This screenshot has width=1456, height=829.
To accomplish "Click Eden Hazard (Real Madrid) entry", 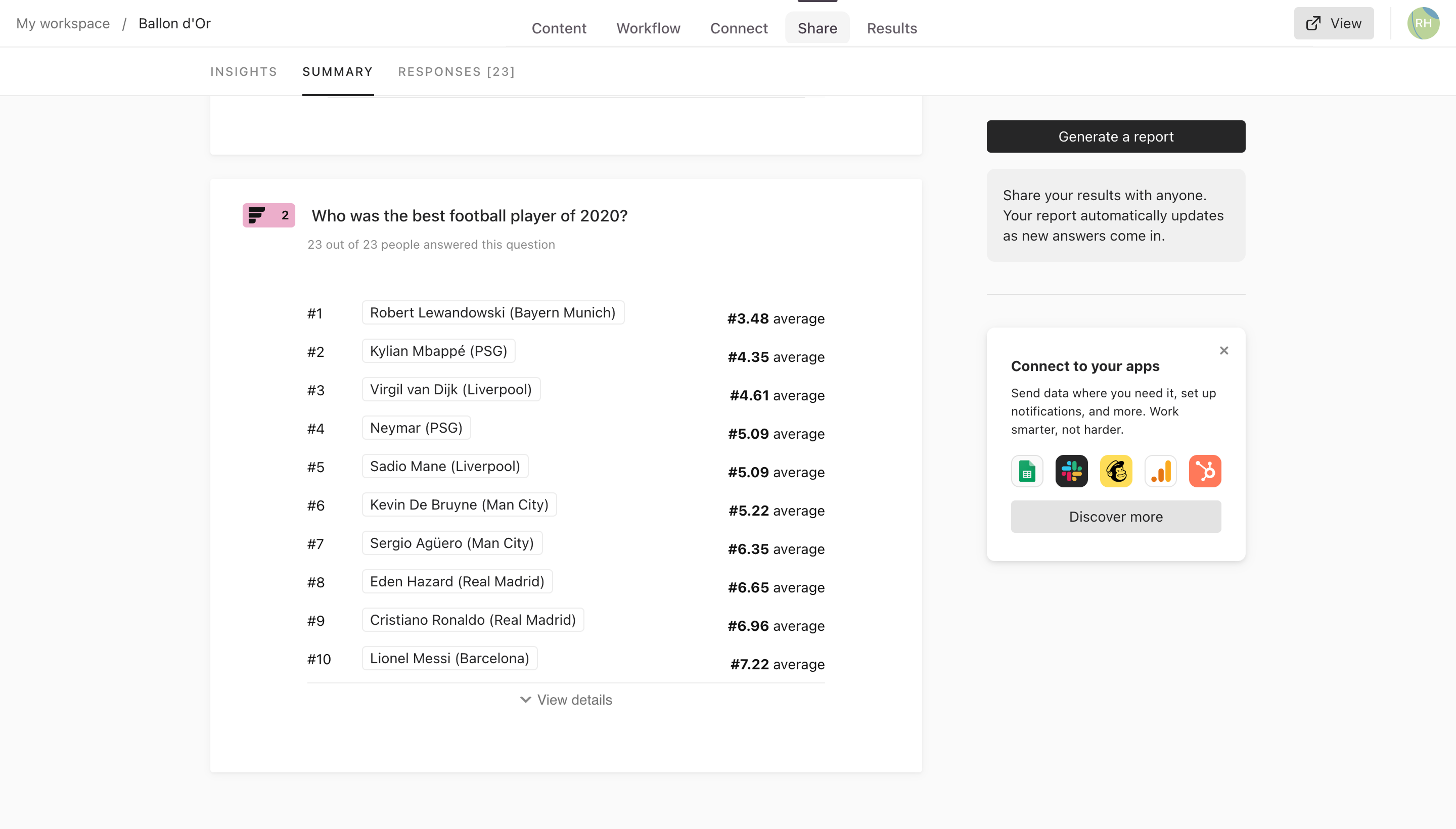I will point(457,581).
